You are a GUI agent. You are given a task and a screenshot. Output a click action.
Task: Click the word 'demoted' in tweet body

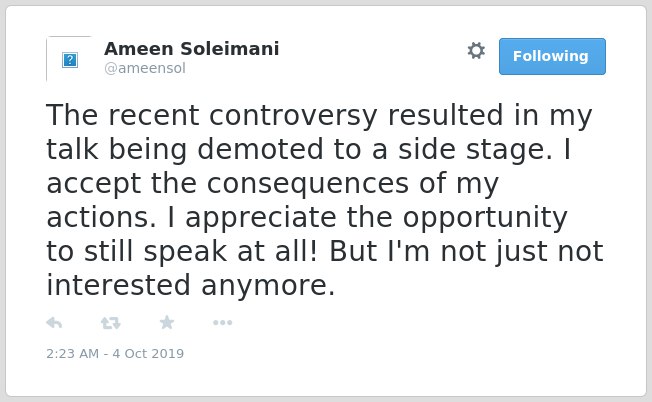(260, 149)
